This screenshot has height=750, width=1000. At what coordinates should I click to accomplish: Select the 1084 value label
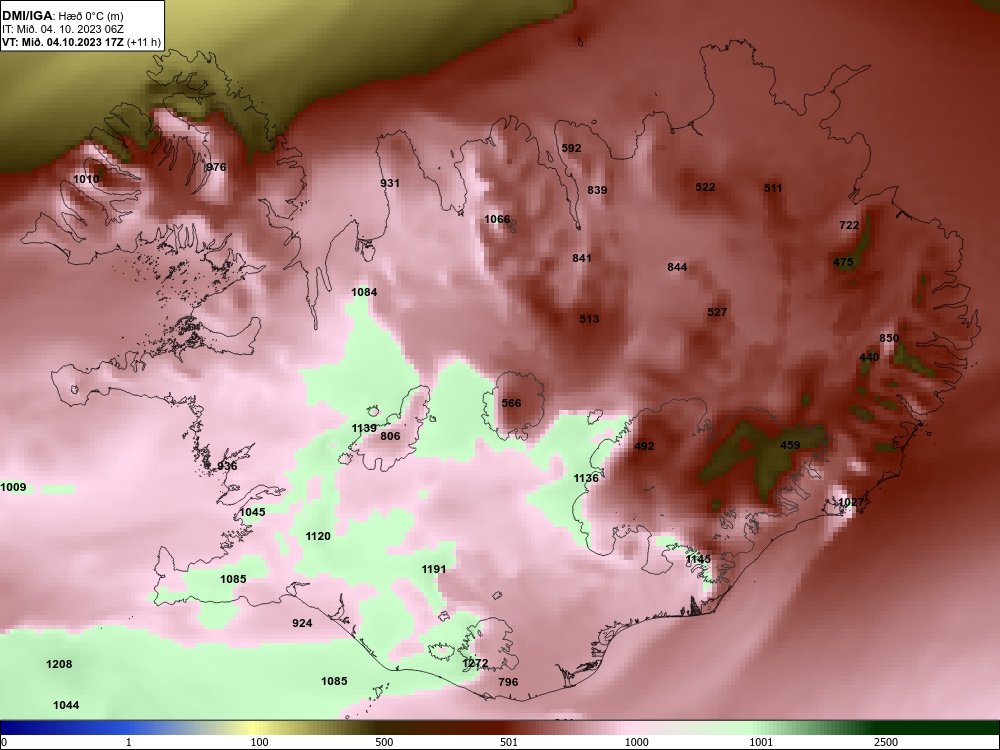tap(364, 293)
